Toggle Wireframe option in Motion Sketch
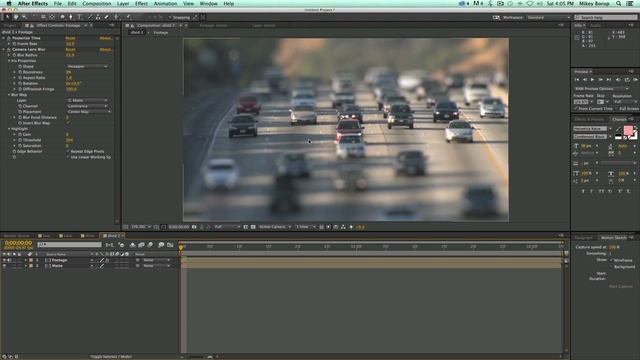Screen dimensions: 640x360 611,260
